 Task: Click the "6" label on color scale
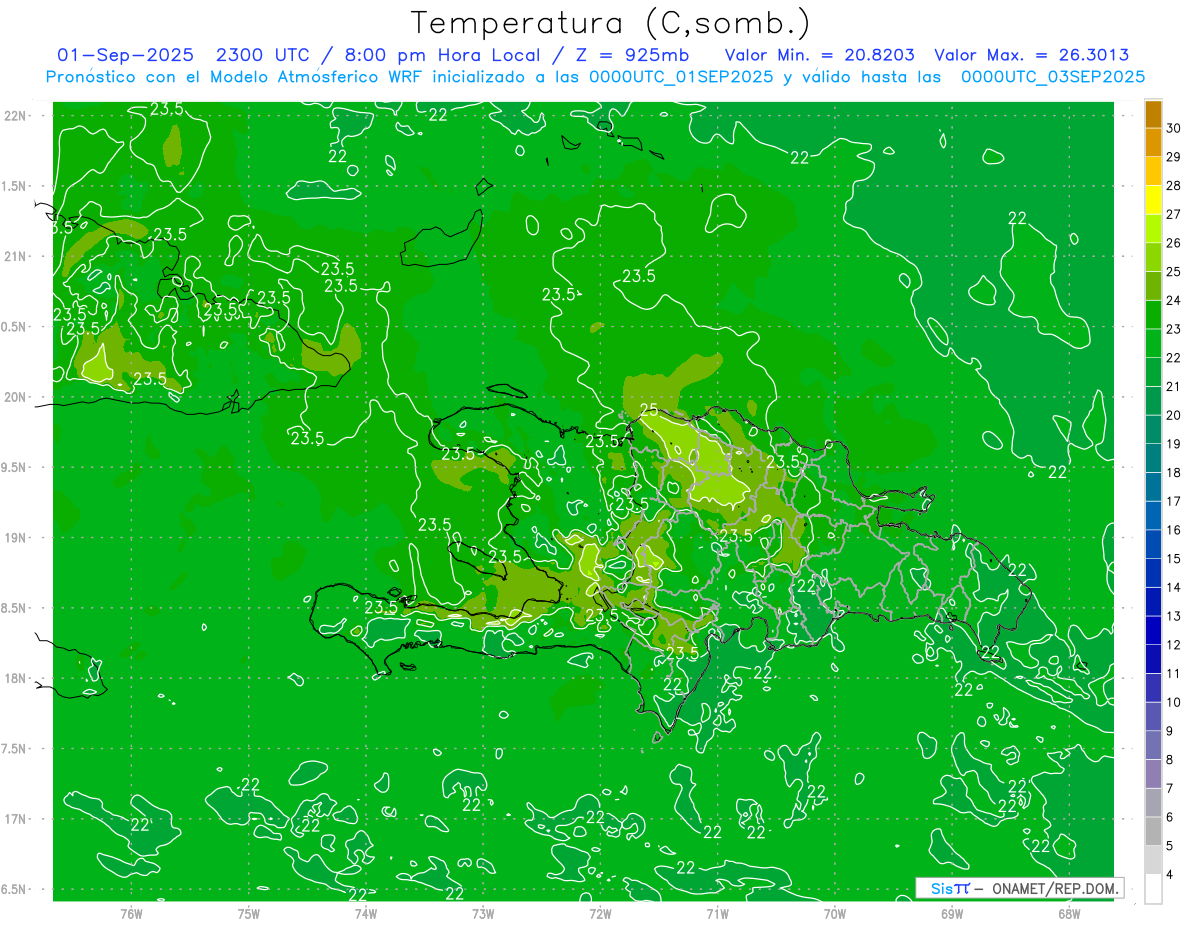(x=1170, y=817)
